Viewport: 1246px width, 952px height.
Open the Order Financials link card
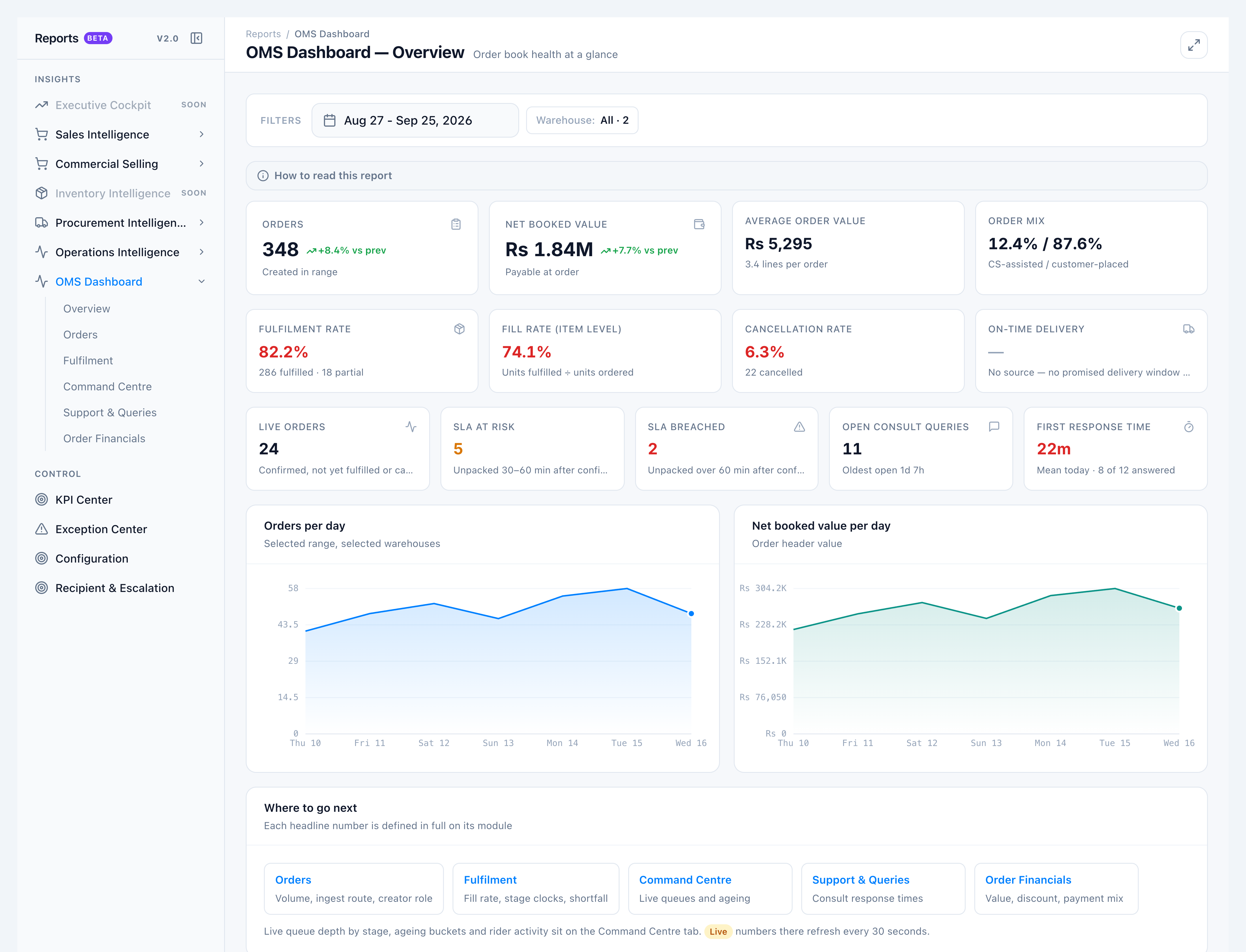1056,889
